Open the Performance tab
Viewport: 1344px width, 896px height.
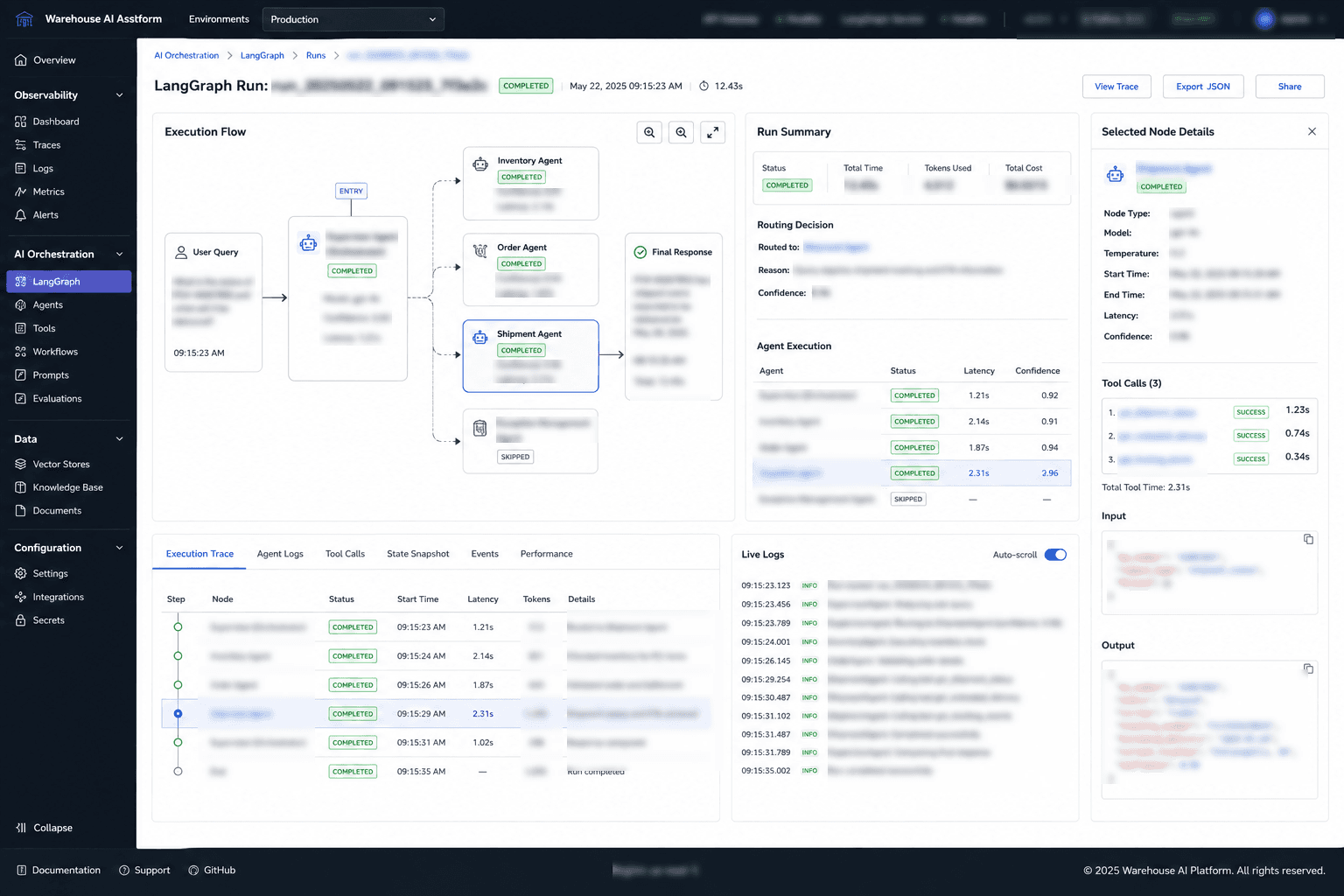click(547, 554)
